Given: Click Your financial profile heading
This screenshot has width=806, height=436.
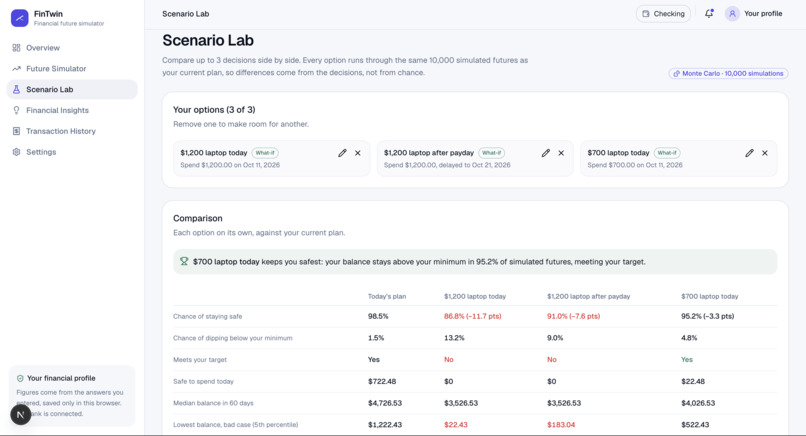Looking at the screenshot, I should (61, 378).
